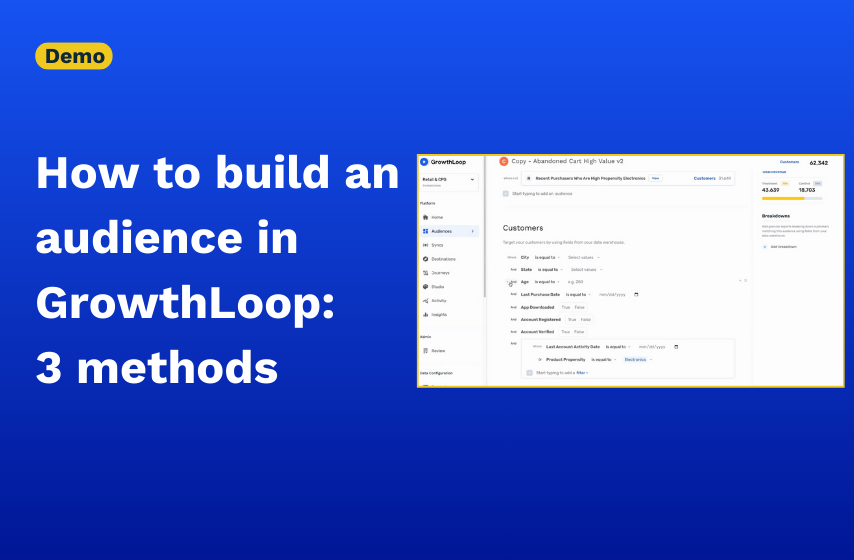Click the Insights bar chart icon

[425, 315]
